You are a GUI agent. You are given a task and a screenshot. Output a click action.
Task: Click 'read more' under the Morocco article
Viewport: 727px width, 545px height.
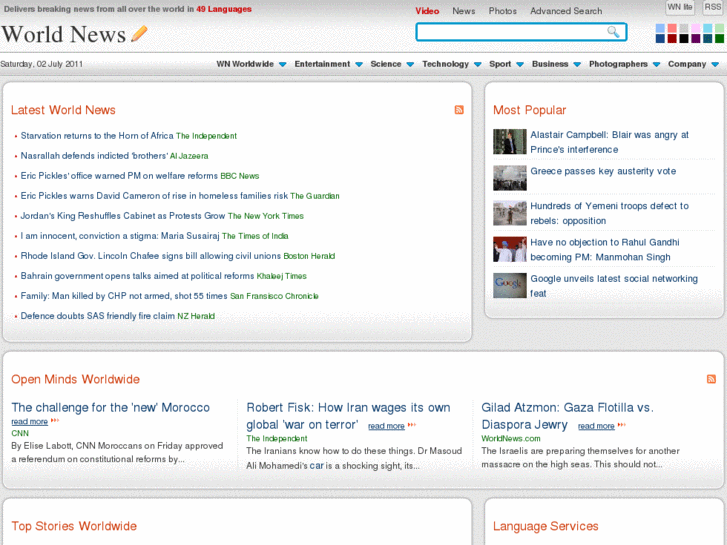pos(29,422)
